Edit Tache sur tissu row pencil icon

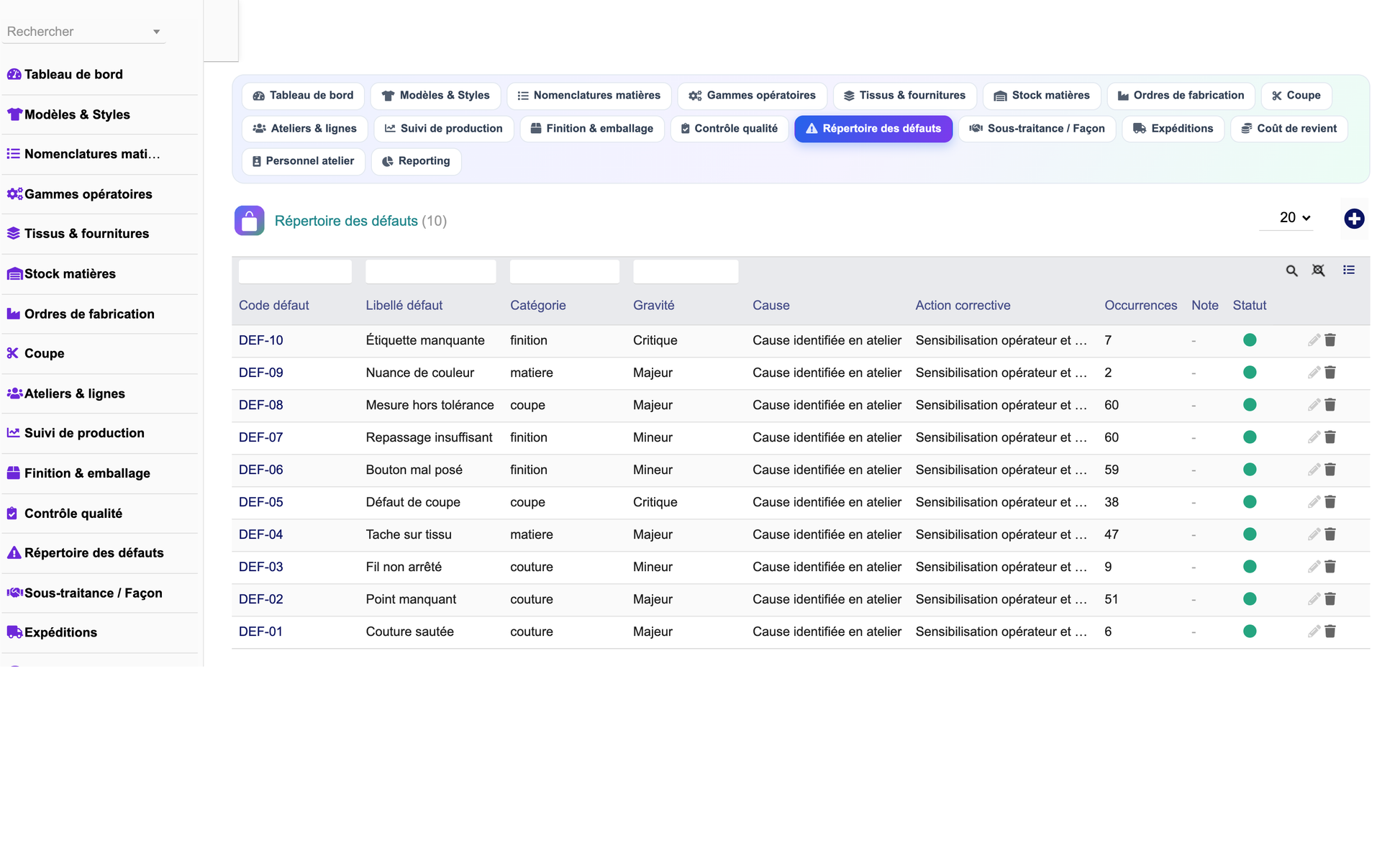coord(1314,534)
